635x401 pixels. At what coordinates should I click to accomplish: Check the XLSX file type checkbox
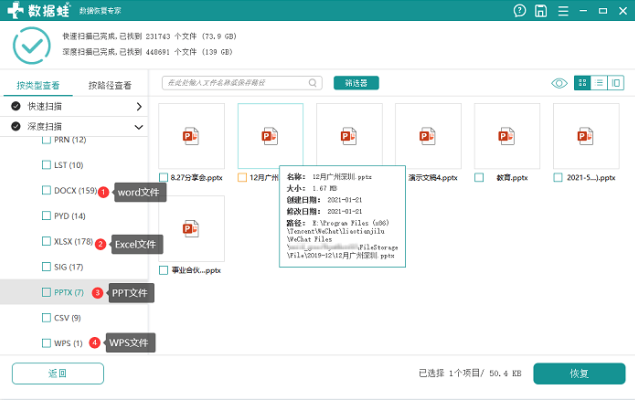[x=46, y=242]
